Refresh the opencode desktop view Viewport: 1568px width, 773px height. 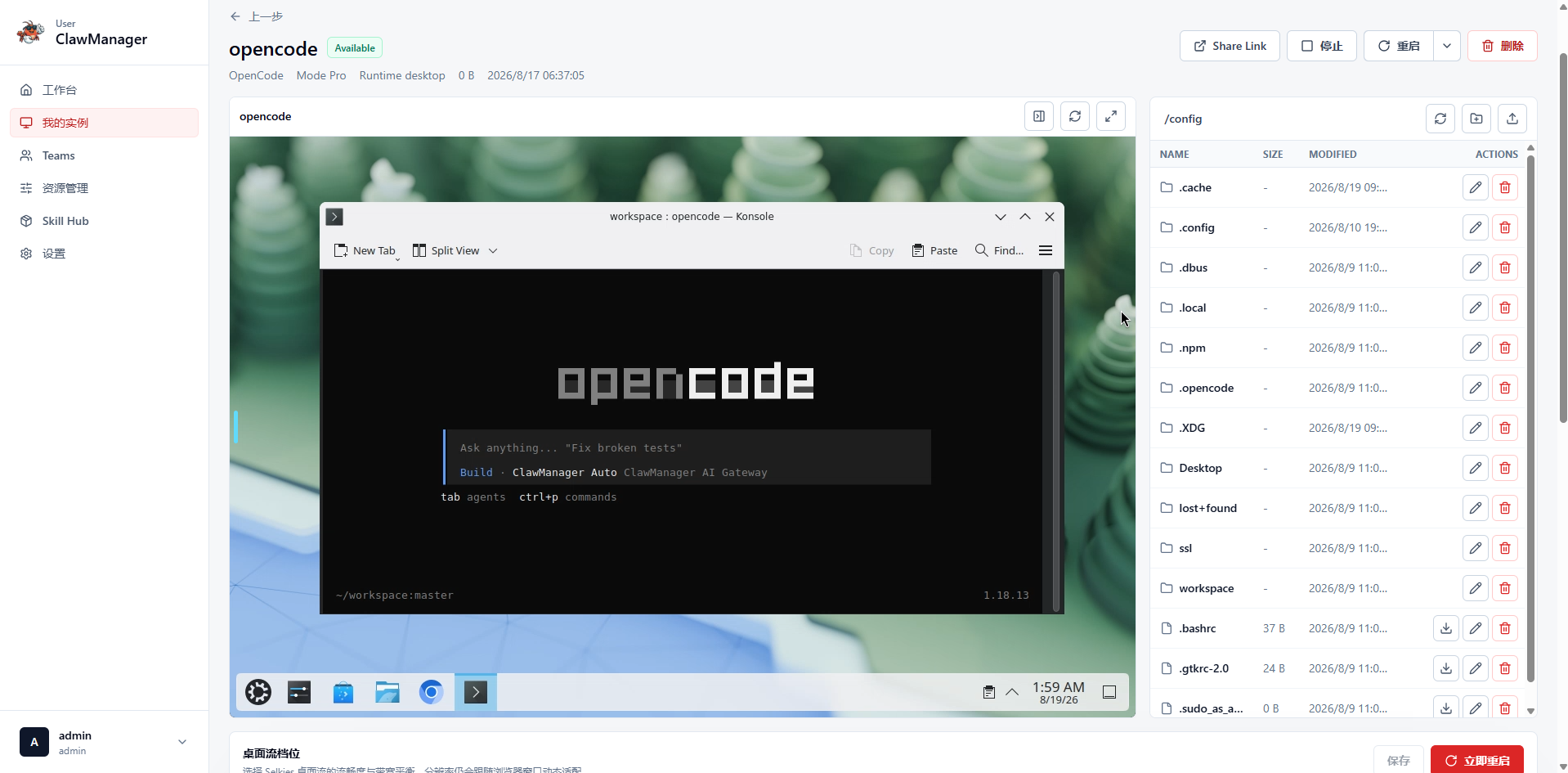(x=1075, y=116)
